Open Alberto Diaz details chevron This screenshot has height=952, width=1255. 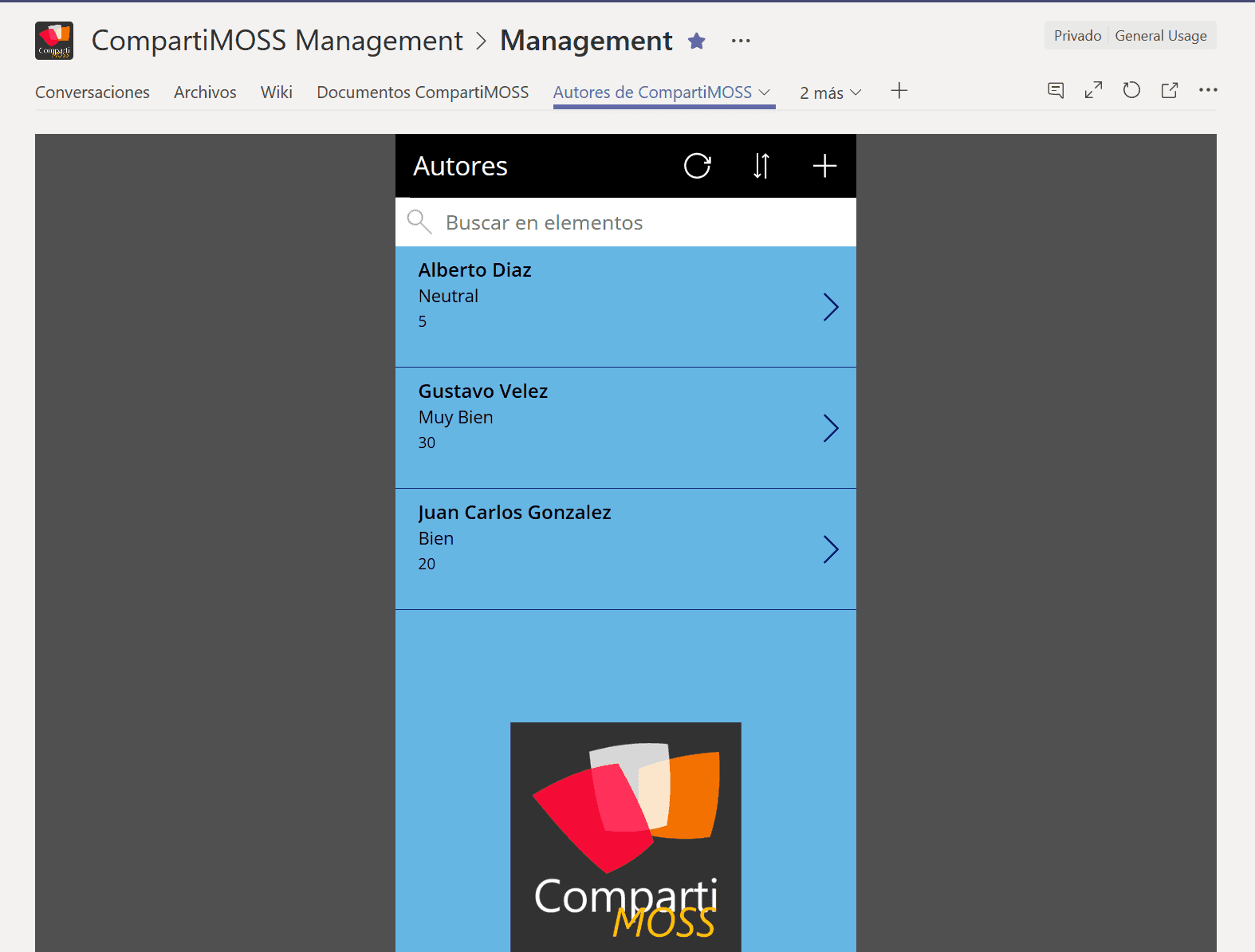click(831, 307)
